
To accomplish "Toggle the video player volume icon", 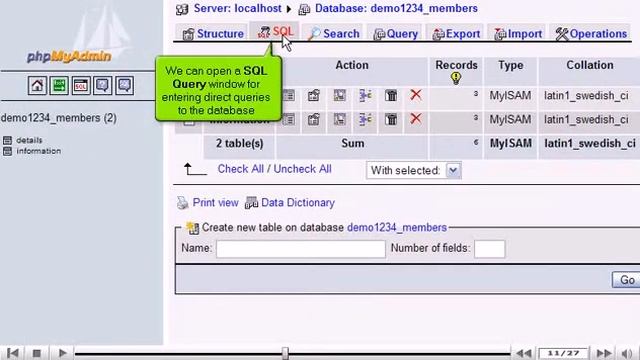I will [x=627, y=353].
